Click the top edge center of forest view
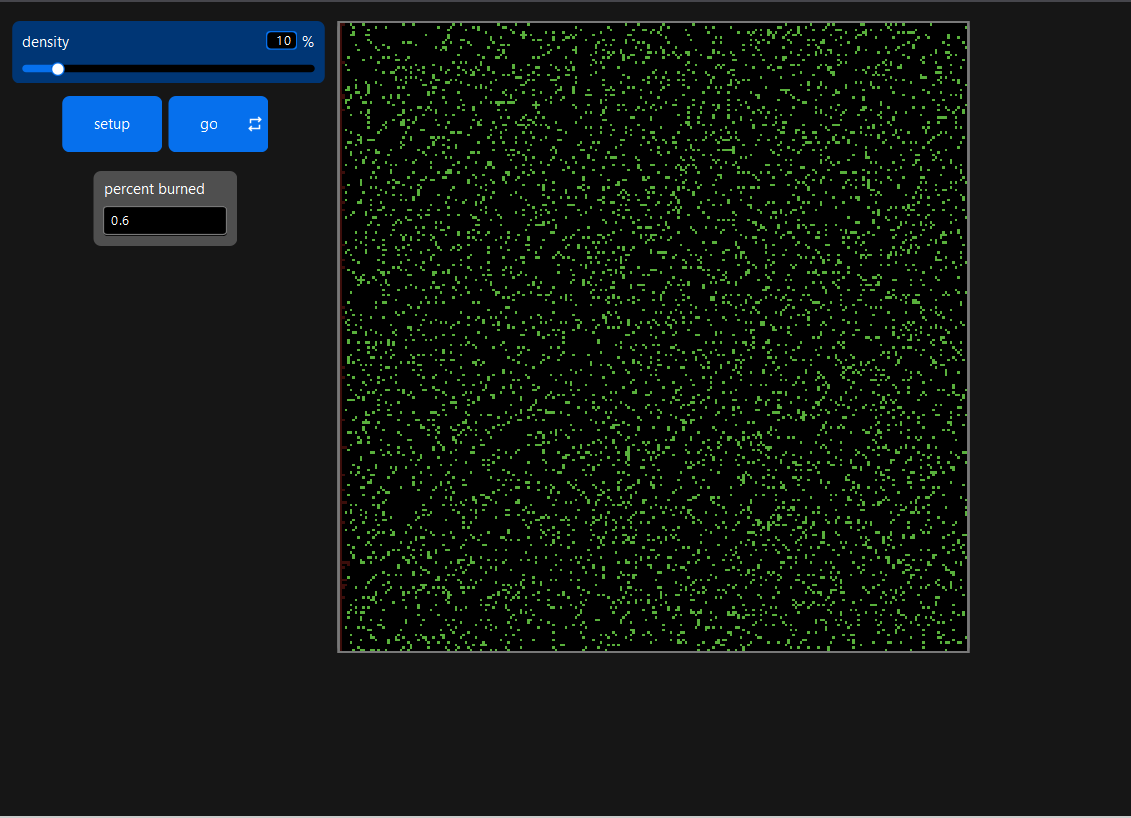The image size is (1131, 818). tap(654, 24)
